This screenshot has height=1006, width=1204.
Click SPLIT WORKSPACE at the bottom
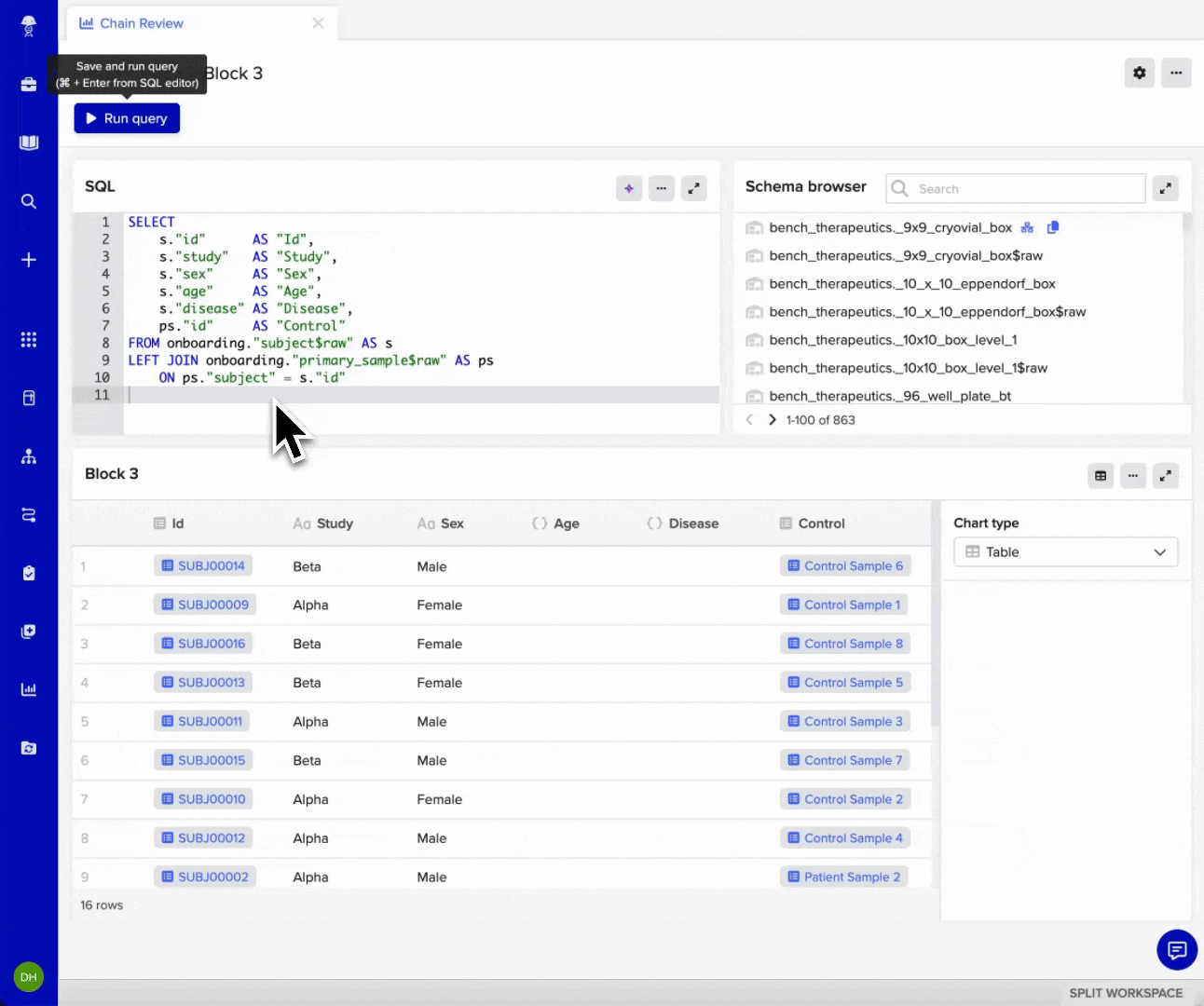click(1124, 993)
